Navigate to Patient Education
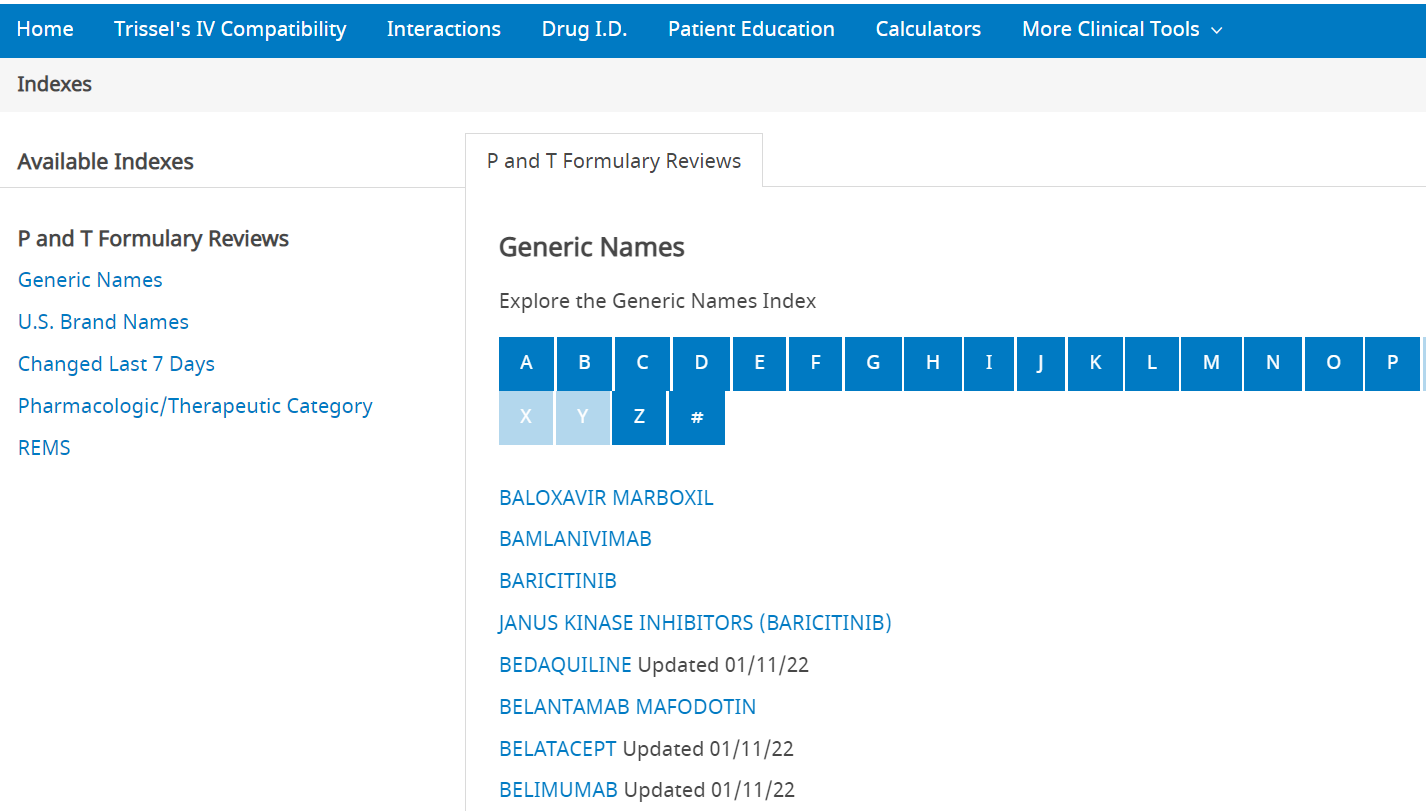Image resolution: width=1426 pixels, height=811 pixels. [751, 29]
